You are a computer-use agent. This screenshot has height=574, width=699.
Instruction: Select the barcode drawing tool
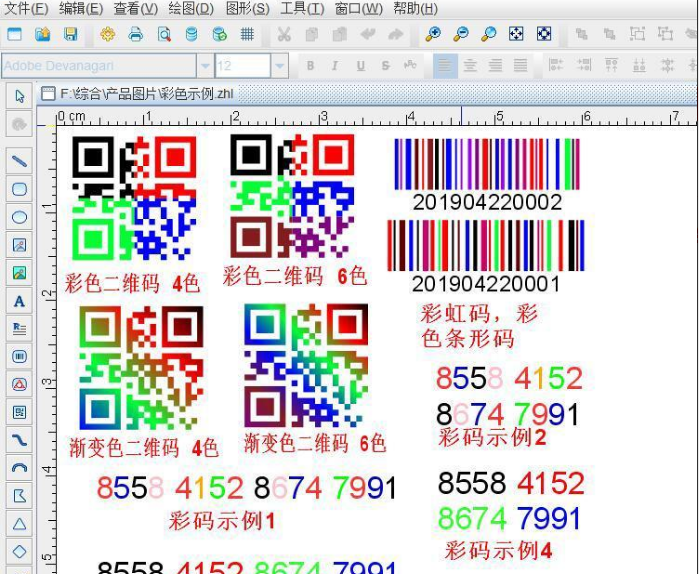(18, 356)
